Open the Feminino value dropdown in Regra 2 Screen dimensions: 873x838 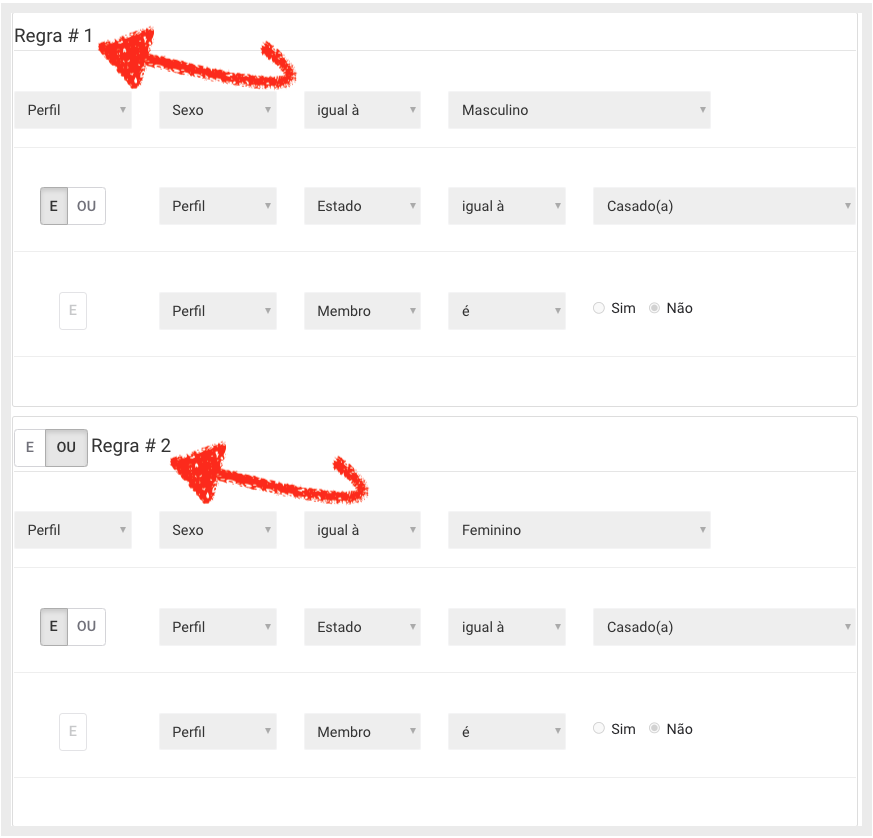[579, 530]
